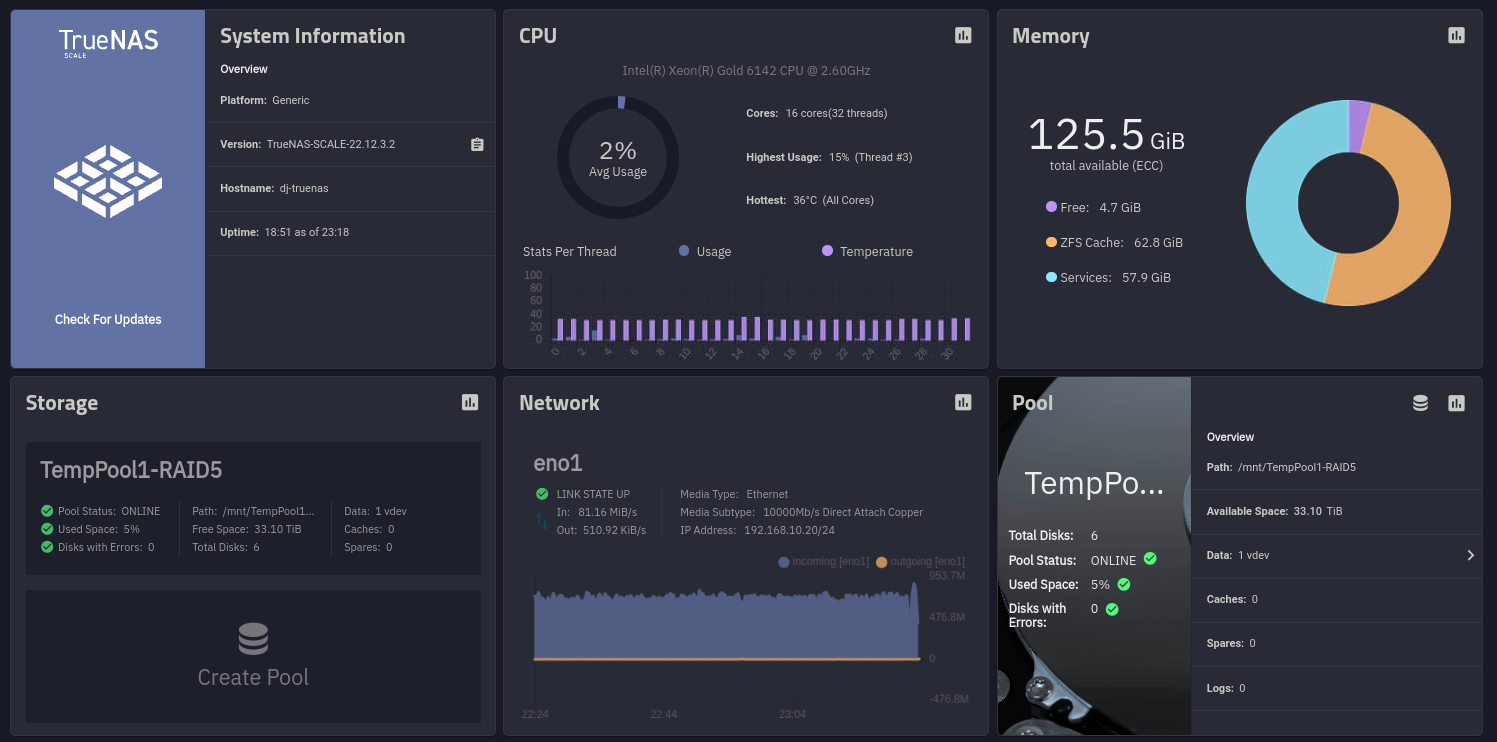This screenshot has height=742, width=1497.
Task: Click green check next to Pool Status ONLINE in Storage
Action: 47,511
